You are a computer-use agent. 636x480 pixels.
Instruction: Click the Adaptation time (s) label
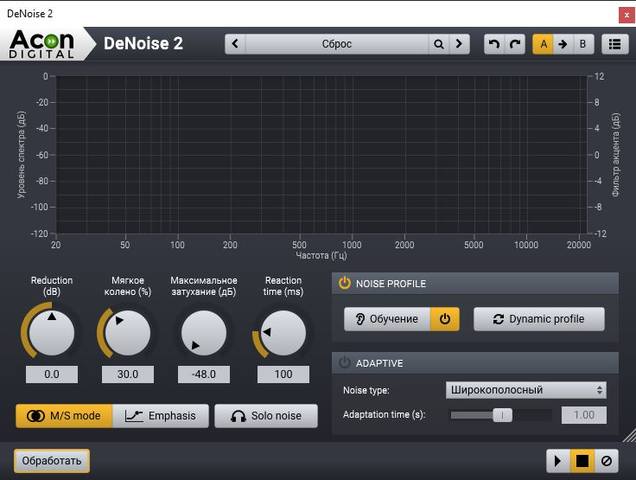tap(384, 415)
